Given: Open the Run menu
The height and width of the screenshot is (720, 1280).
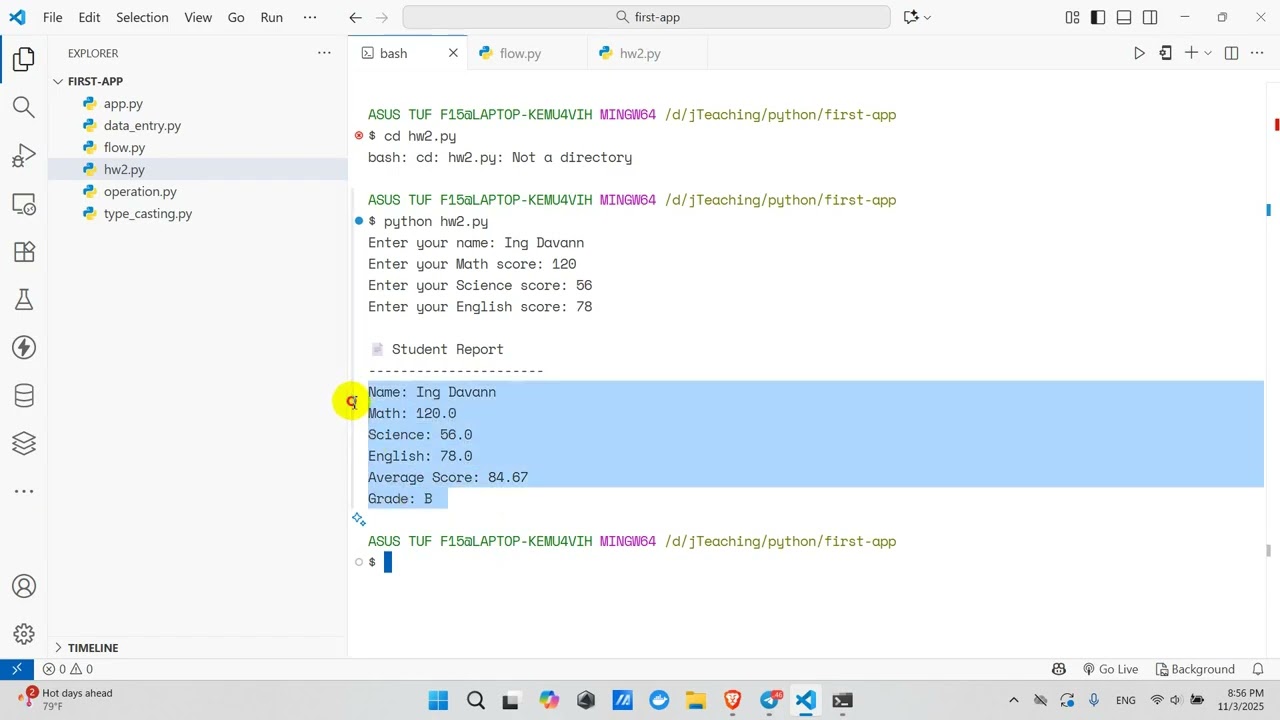Looking at the screenshot, I should pyautogui.click(x=271, y=17).
